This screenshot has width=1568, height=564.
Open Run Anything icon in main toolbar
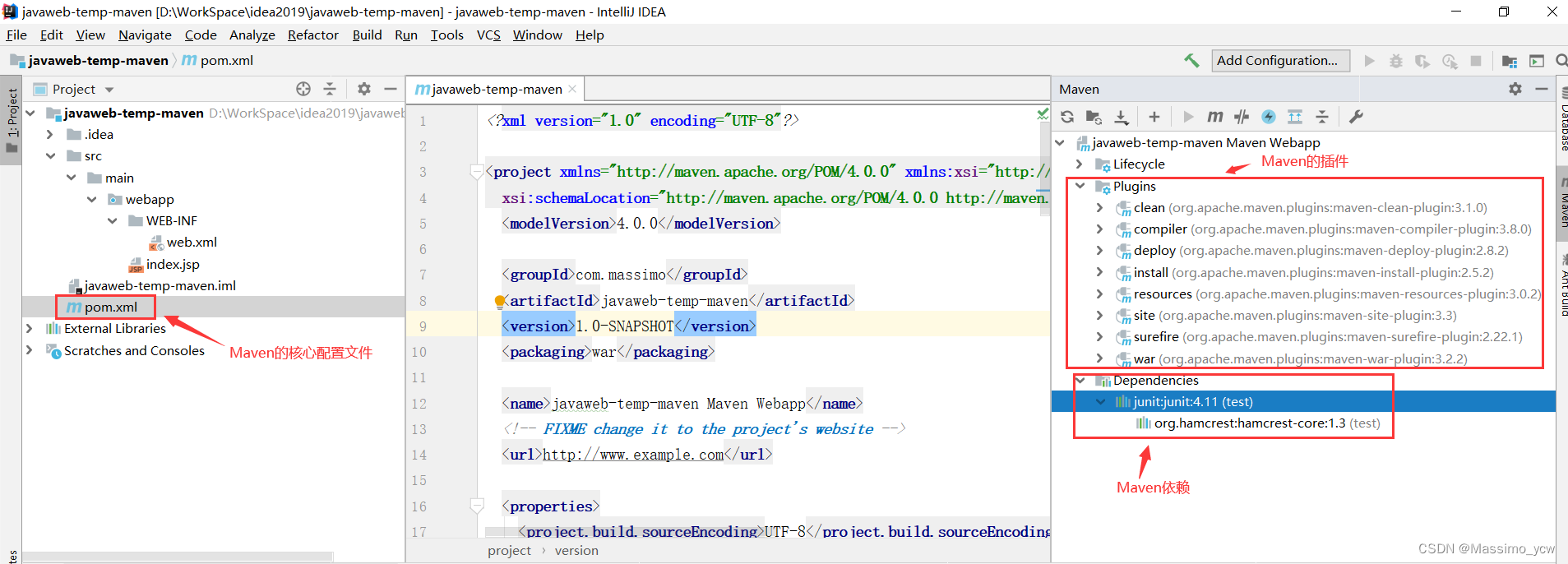pyautogui.click(x=1537, y=61)
